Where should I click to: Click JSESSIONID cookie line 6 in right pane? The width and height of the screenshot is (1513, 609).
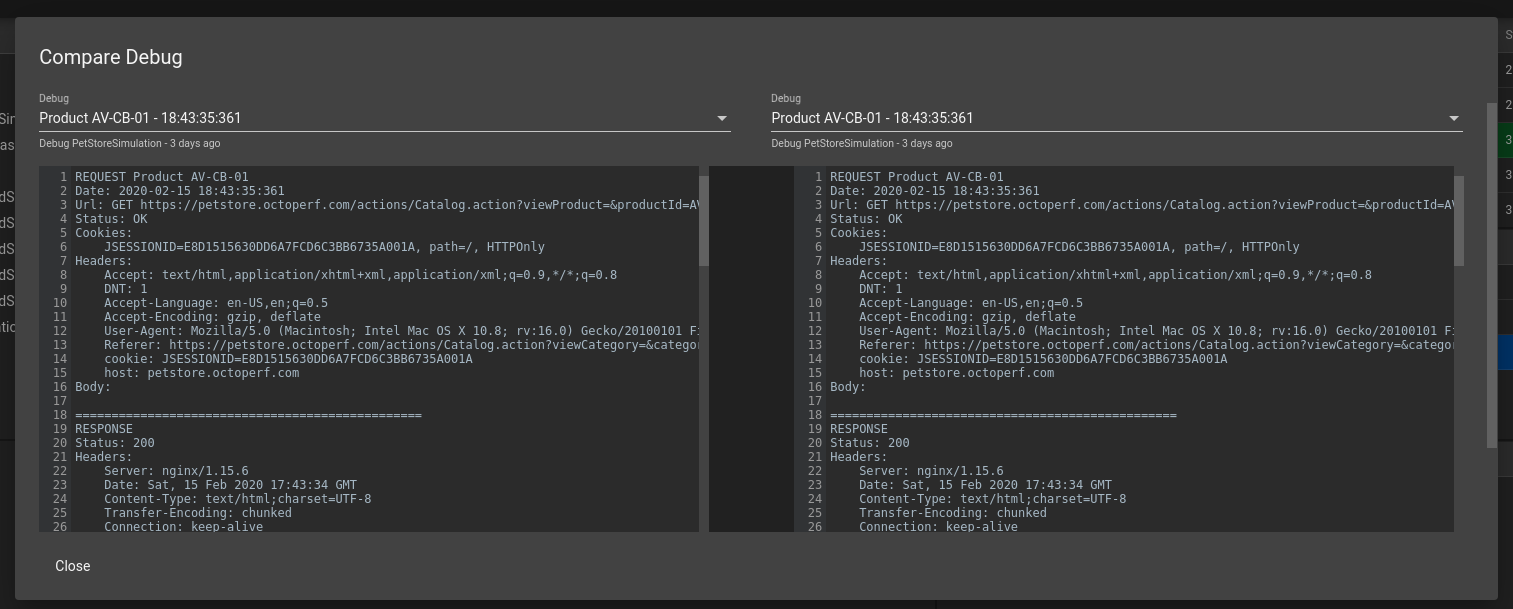pyautogui.click(x=1079, y=247)
